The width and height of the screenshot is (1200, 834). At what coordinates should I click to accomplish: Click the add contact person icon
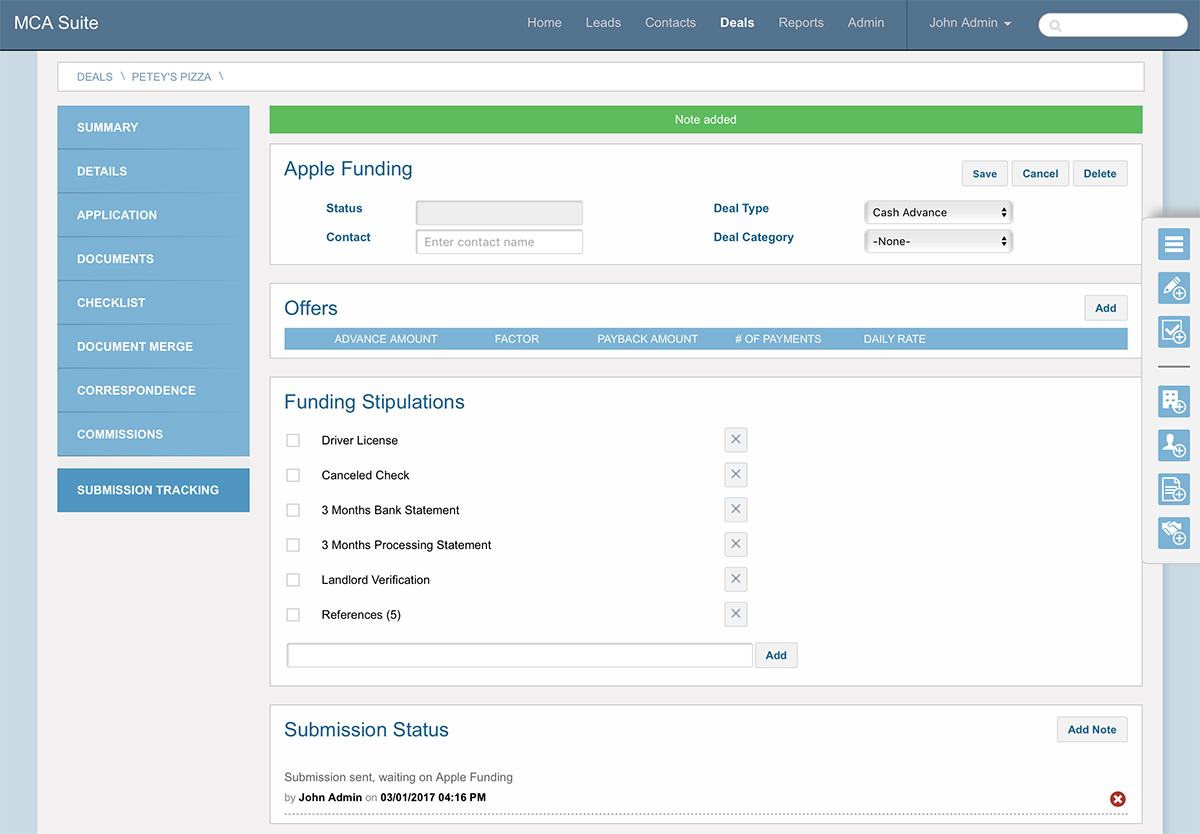pyautogui.click(x=1173, y=445)
